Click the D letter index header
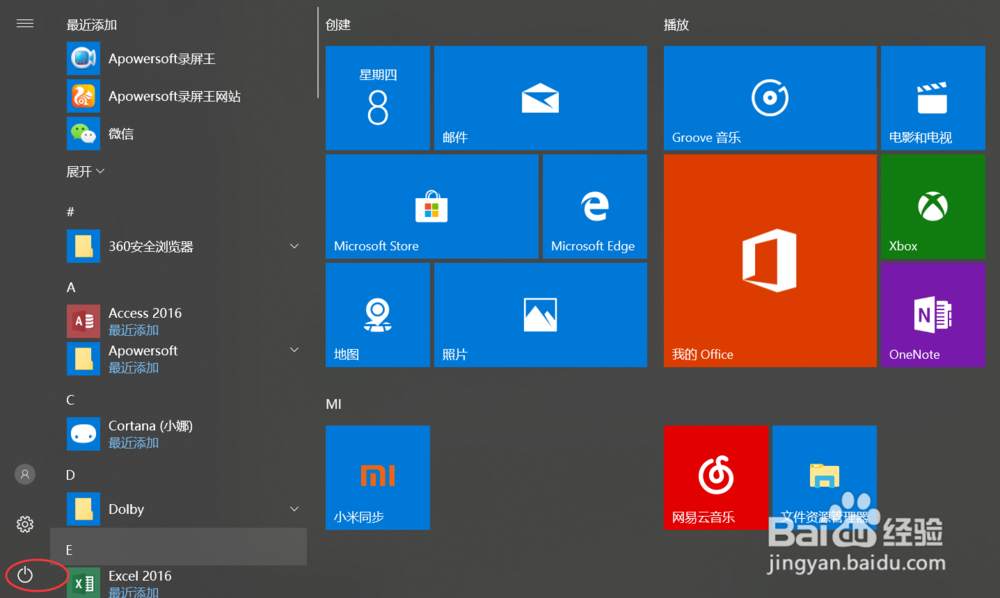Viewport: 1000px width, 598px height. [70, 475]
